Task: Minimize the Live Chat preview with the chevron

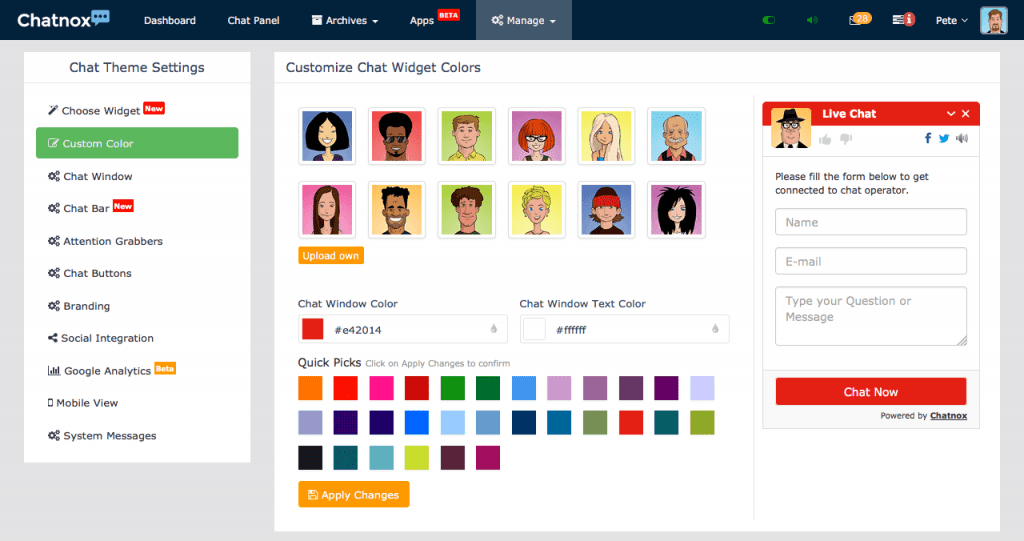Action: coord(951,114)
